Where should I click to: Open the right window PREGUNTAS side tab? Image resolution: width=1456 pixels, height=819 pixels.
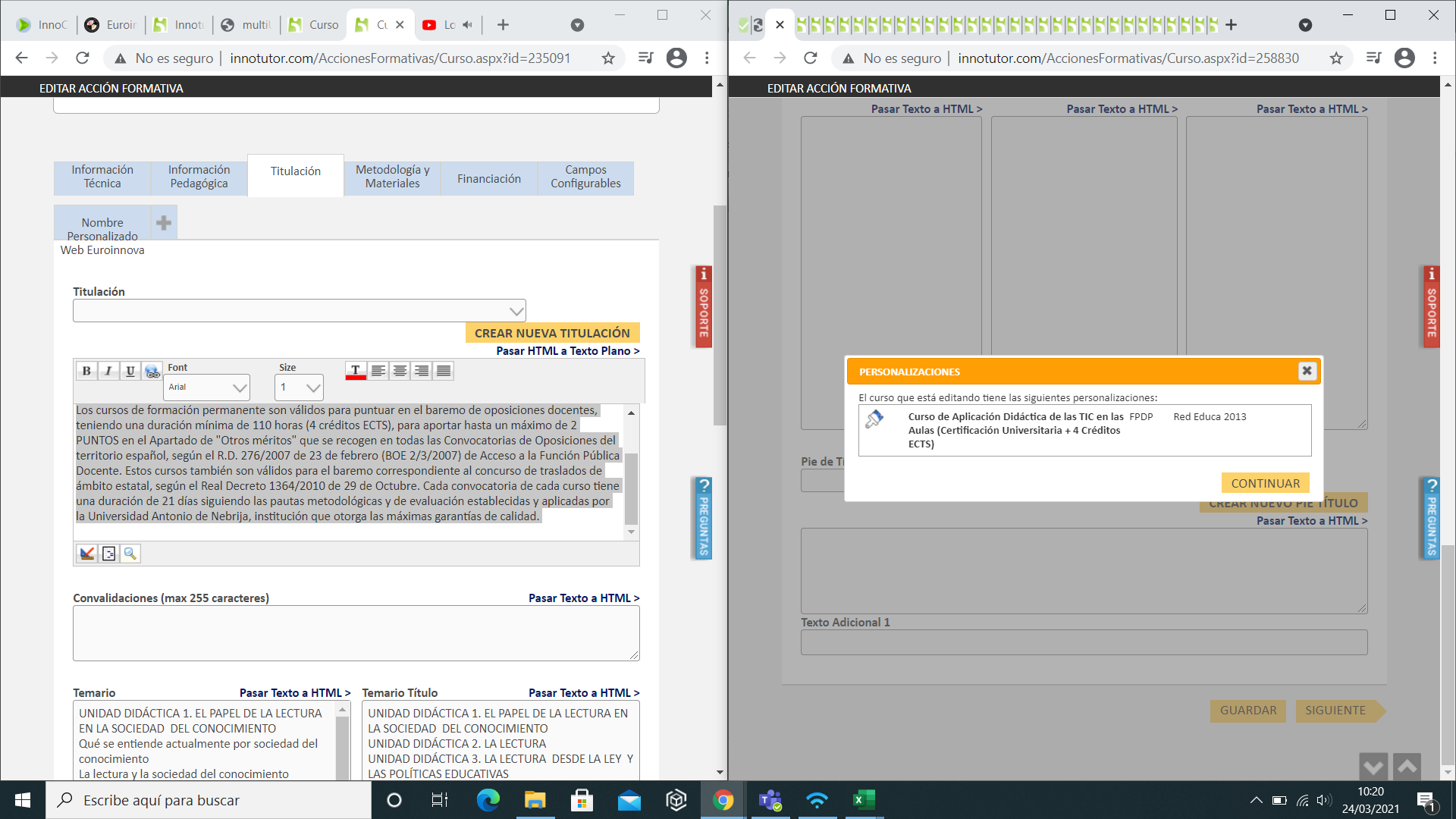1432,519
